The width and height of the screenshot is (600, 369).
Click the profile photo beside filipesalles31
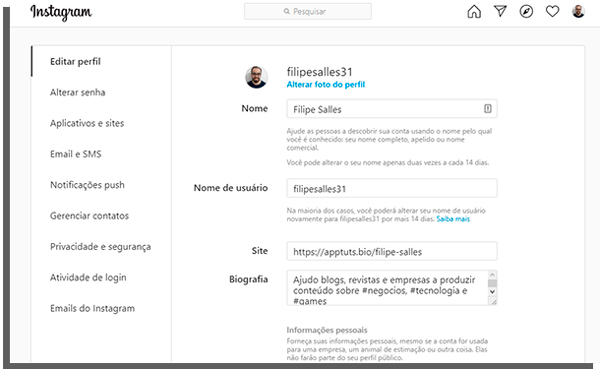(256, 77)
